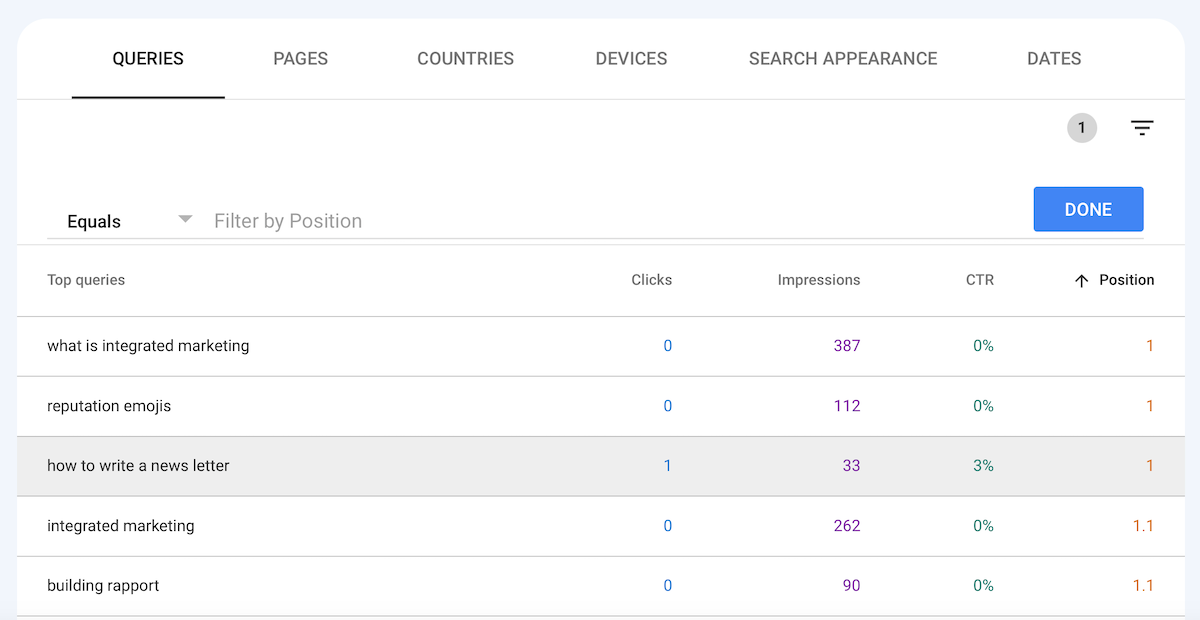Click position 1.1 in building rapport row
The height and width of the screenshot is (620, 1200).
pos(1143,586)
